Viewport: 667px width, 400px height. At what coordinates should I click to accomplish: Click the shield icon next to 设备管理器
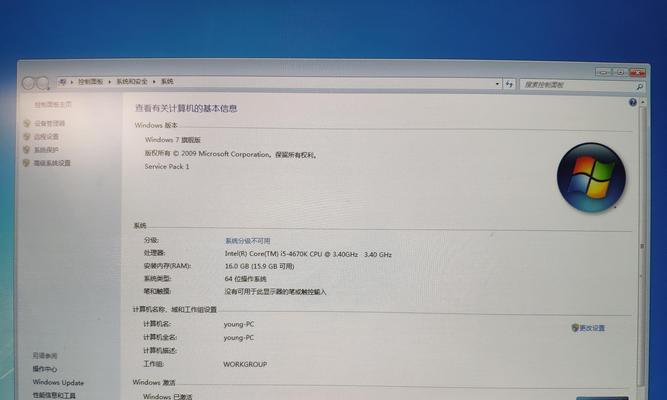[x=27, y=123]
